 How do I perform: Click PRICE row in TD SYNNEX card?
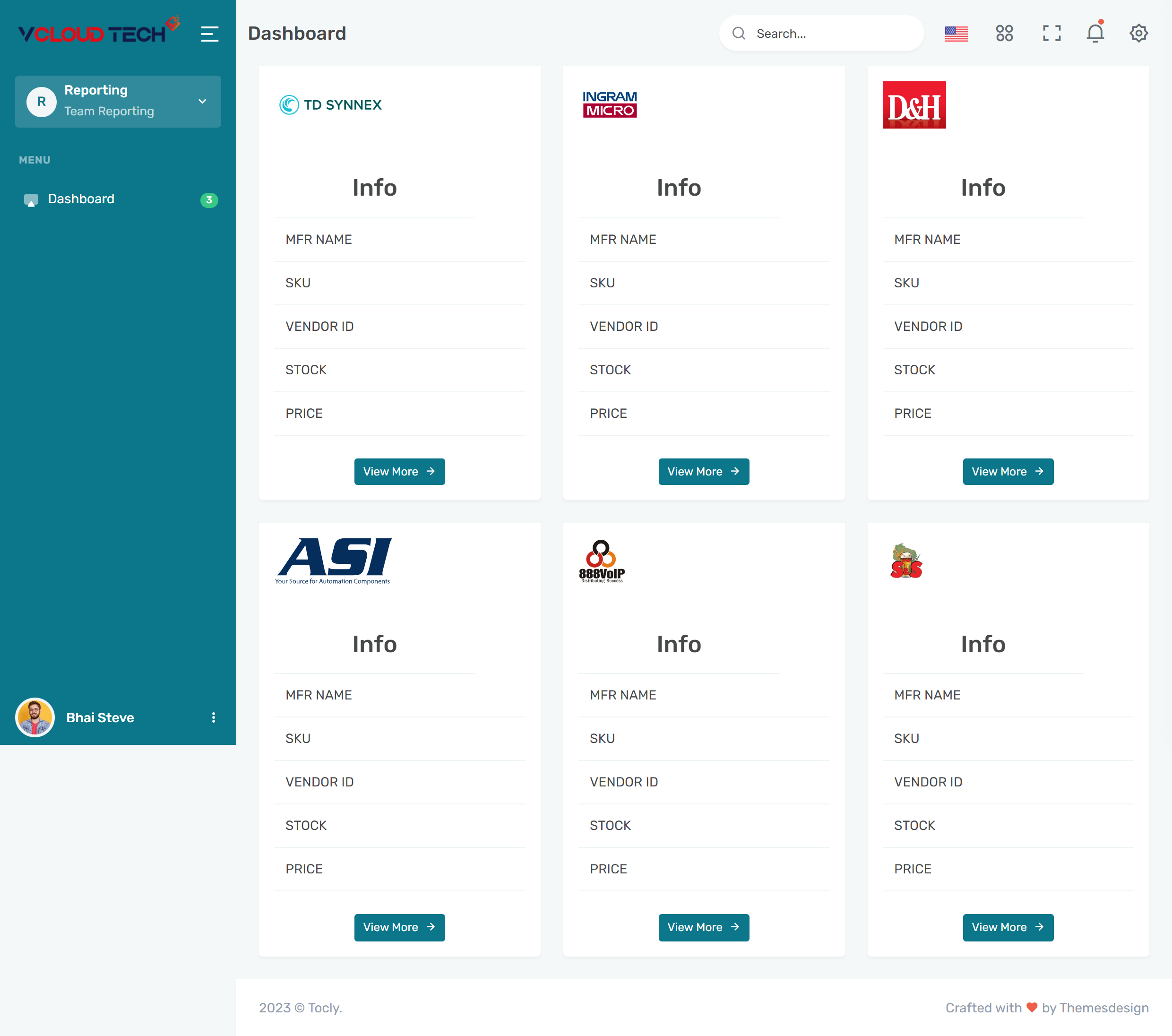coord(400,414)
